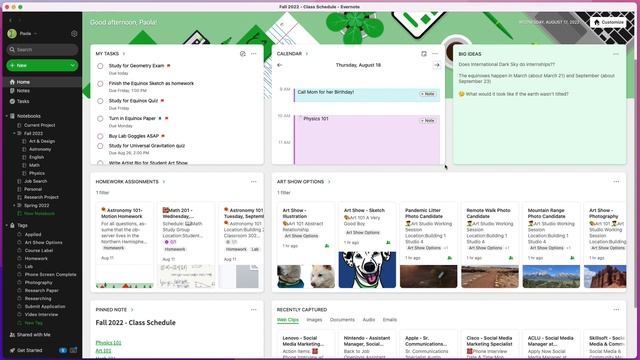640x360 pixels.
Task: Open Paola account dropdown
Action: point(36,34)
